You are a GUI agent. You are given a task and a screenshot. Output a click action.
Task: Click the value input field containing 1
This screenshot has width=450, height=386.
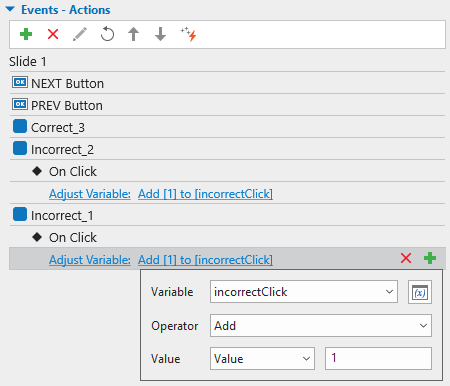click(378, 358)
